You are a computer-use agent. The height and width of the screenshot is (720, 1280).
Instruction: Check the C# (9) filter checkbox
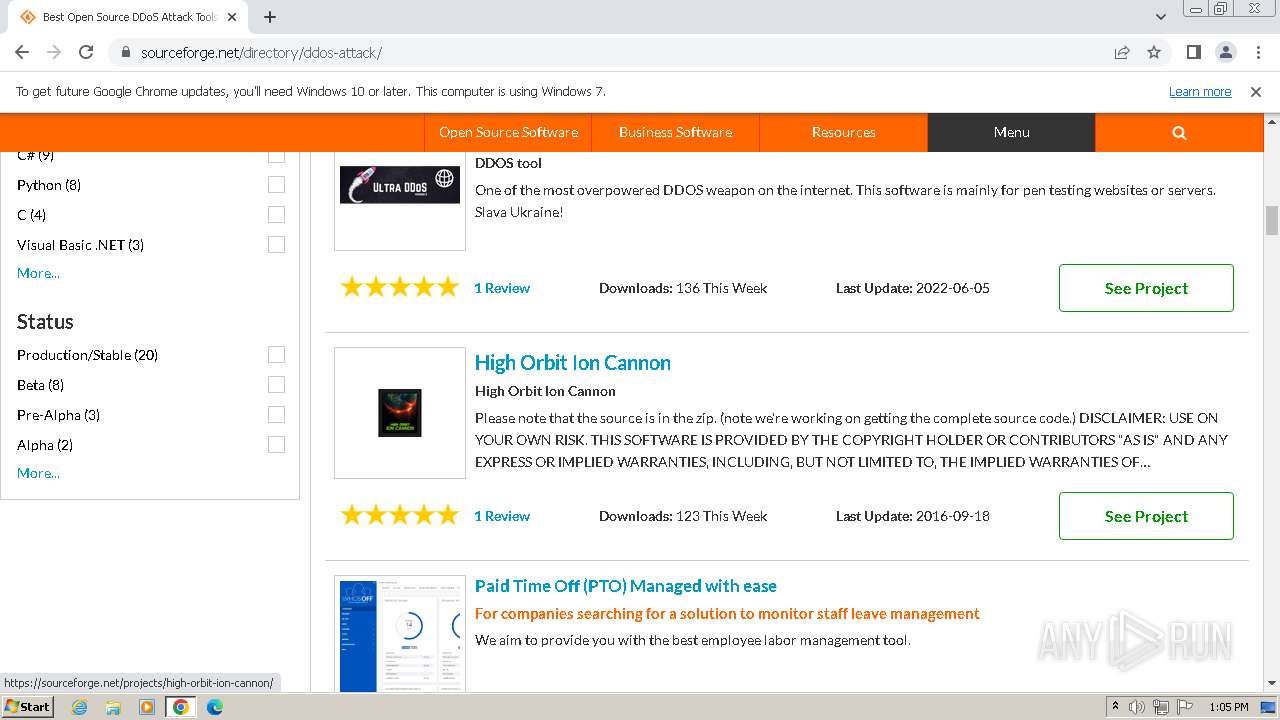(276, 155)
